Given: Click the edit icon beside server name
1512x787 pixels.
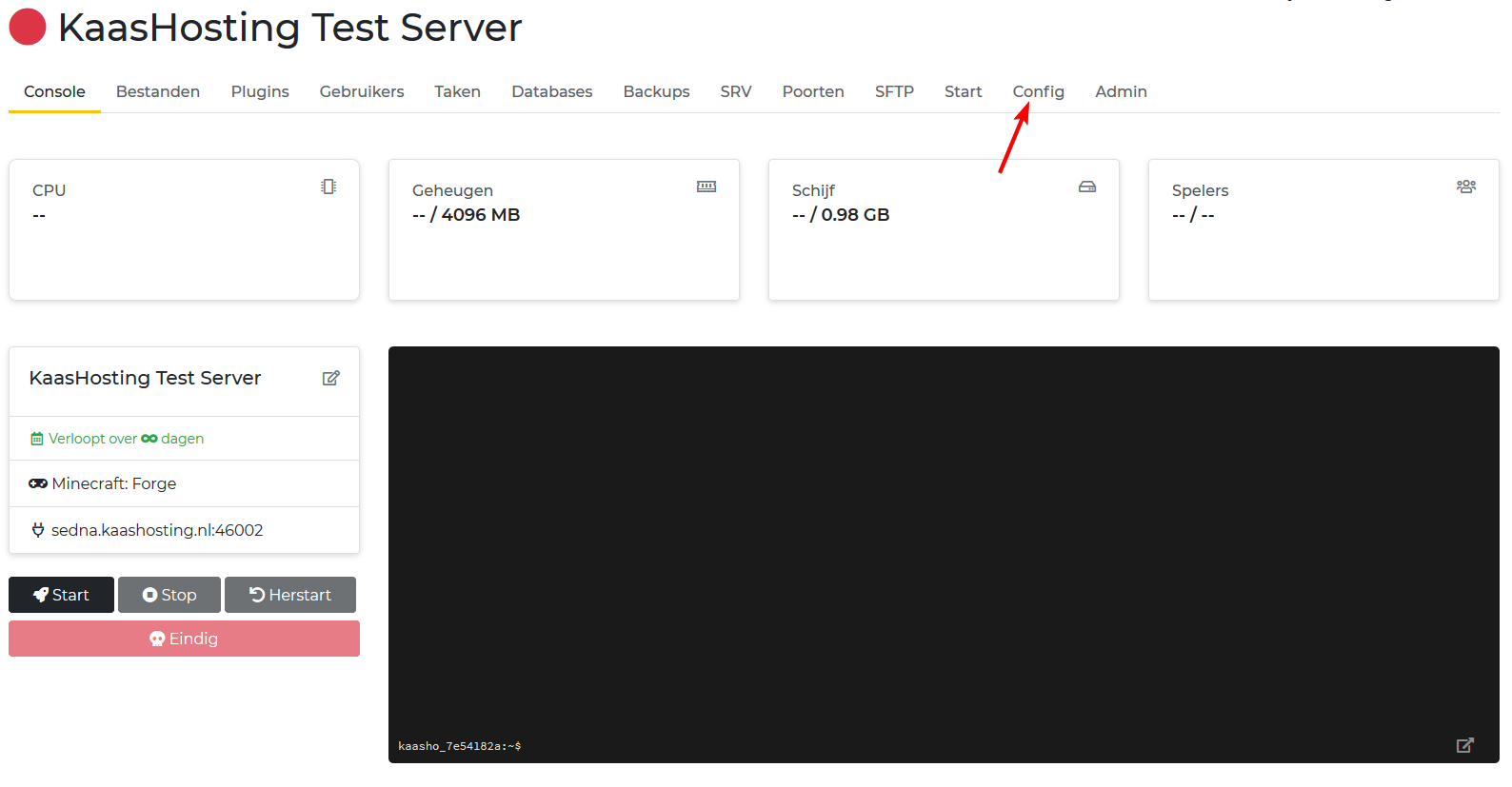Looking at the screenshot, I should (330, 379).
